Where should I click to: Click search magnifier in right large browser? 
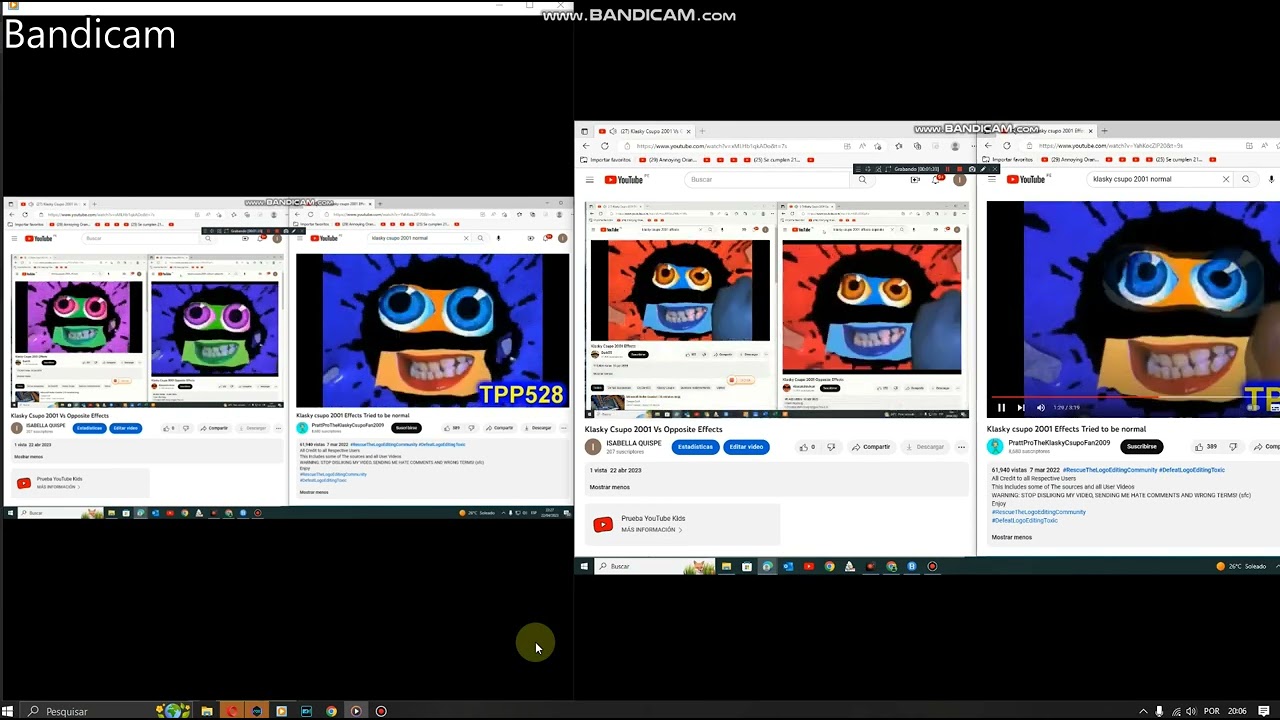[x=1246, y=180]
